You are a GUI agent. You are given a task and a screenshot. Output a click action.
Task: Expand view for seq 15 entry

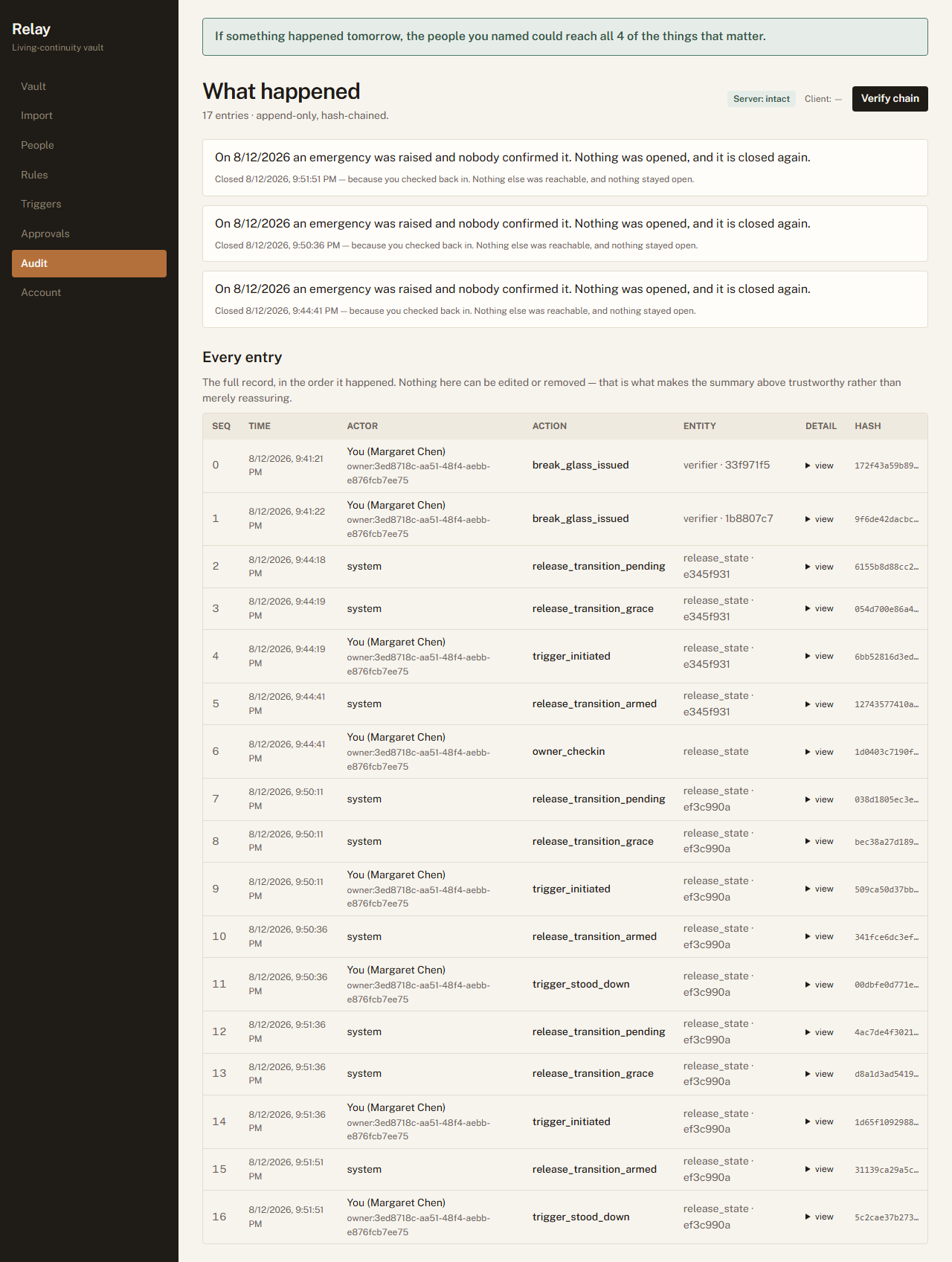coord(820,1169)
